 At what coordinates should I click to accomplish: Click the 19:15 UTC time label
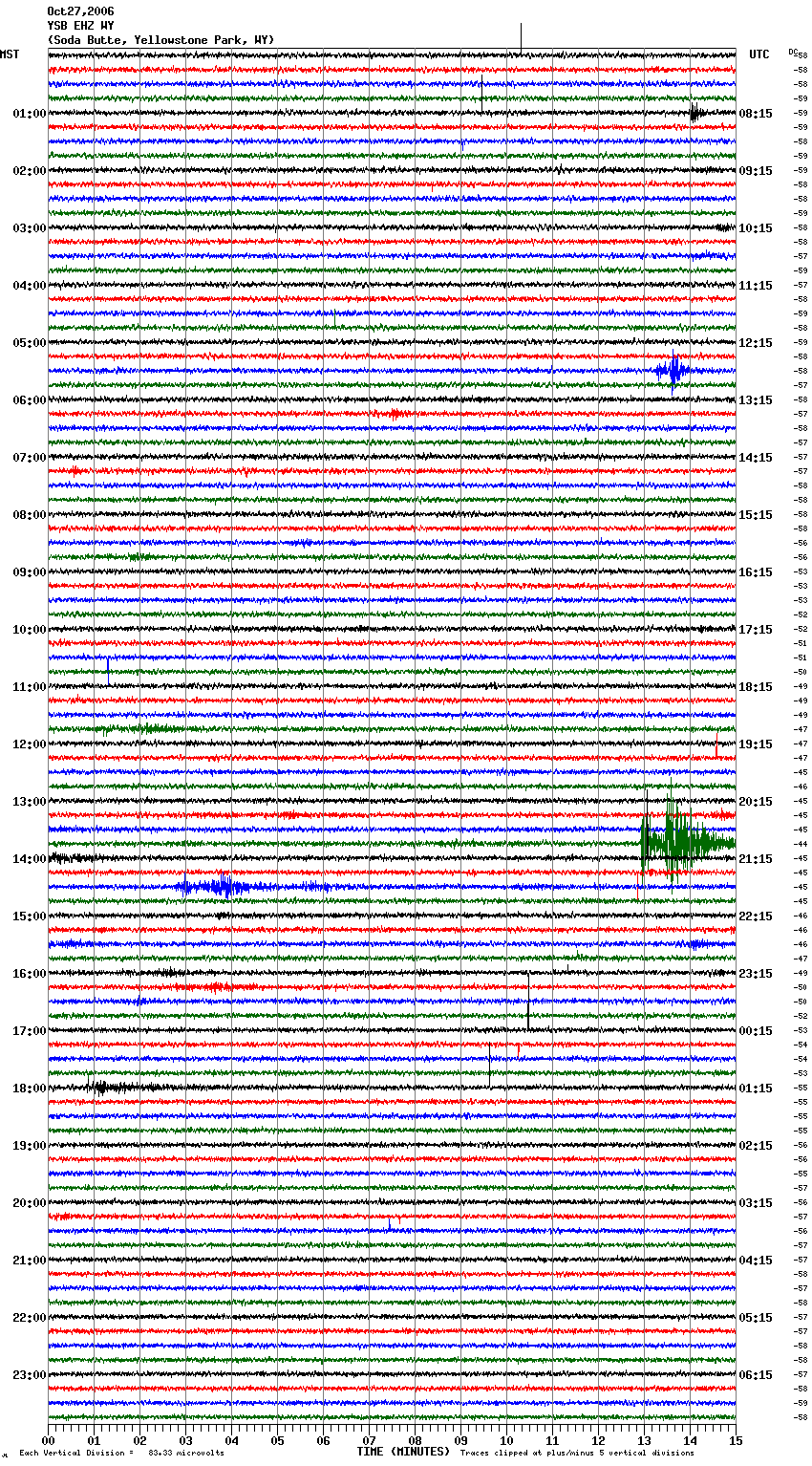756,744
